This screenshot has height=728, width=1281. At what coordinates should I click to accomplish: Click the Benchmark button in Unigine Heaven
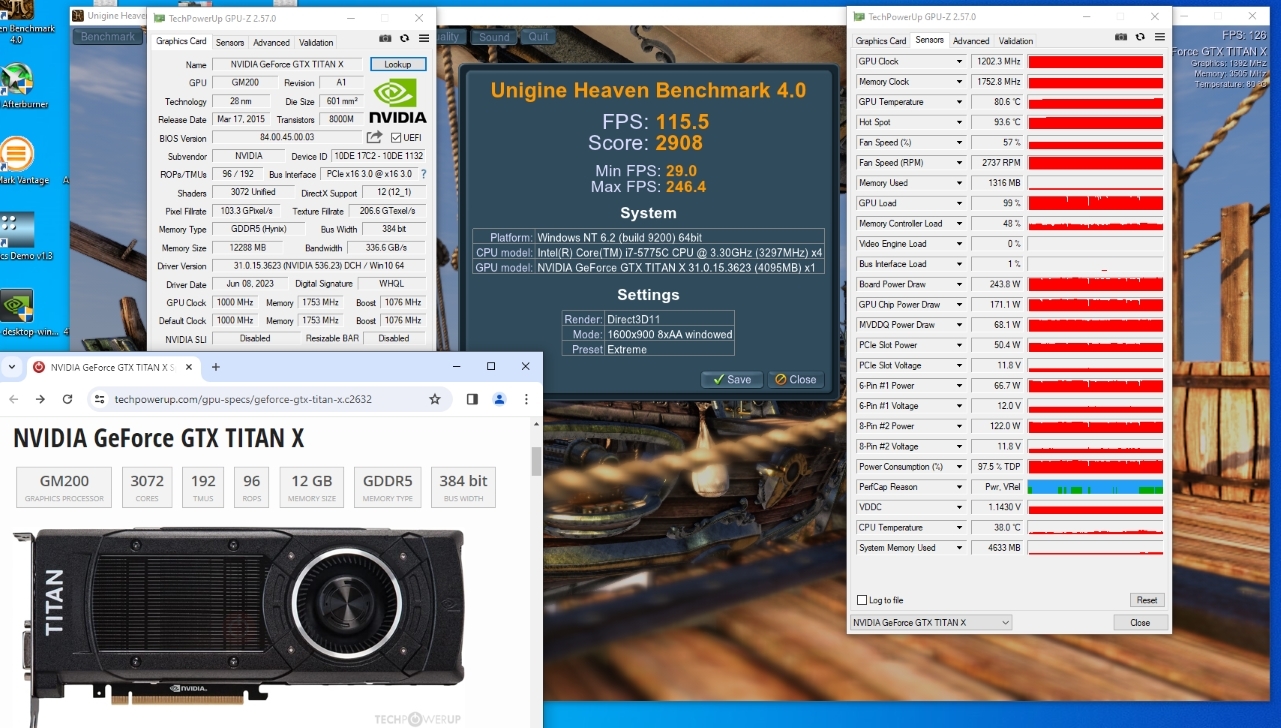coord(108,37)
